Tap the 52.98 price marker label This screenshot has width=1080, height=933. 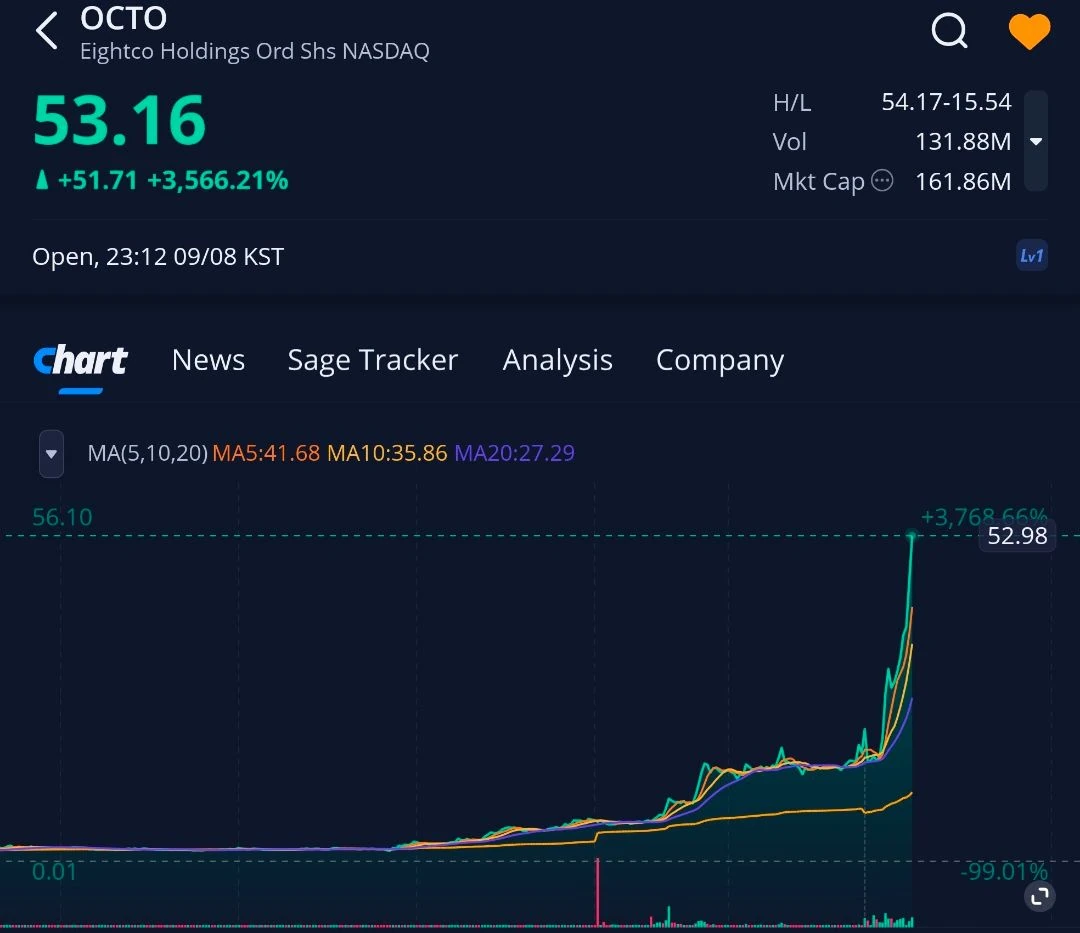(x=1017, y=536)
